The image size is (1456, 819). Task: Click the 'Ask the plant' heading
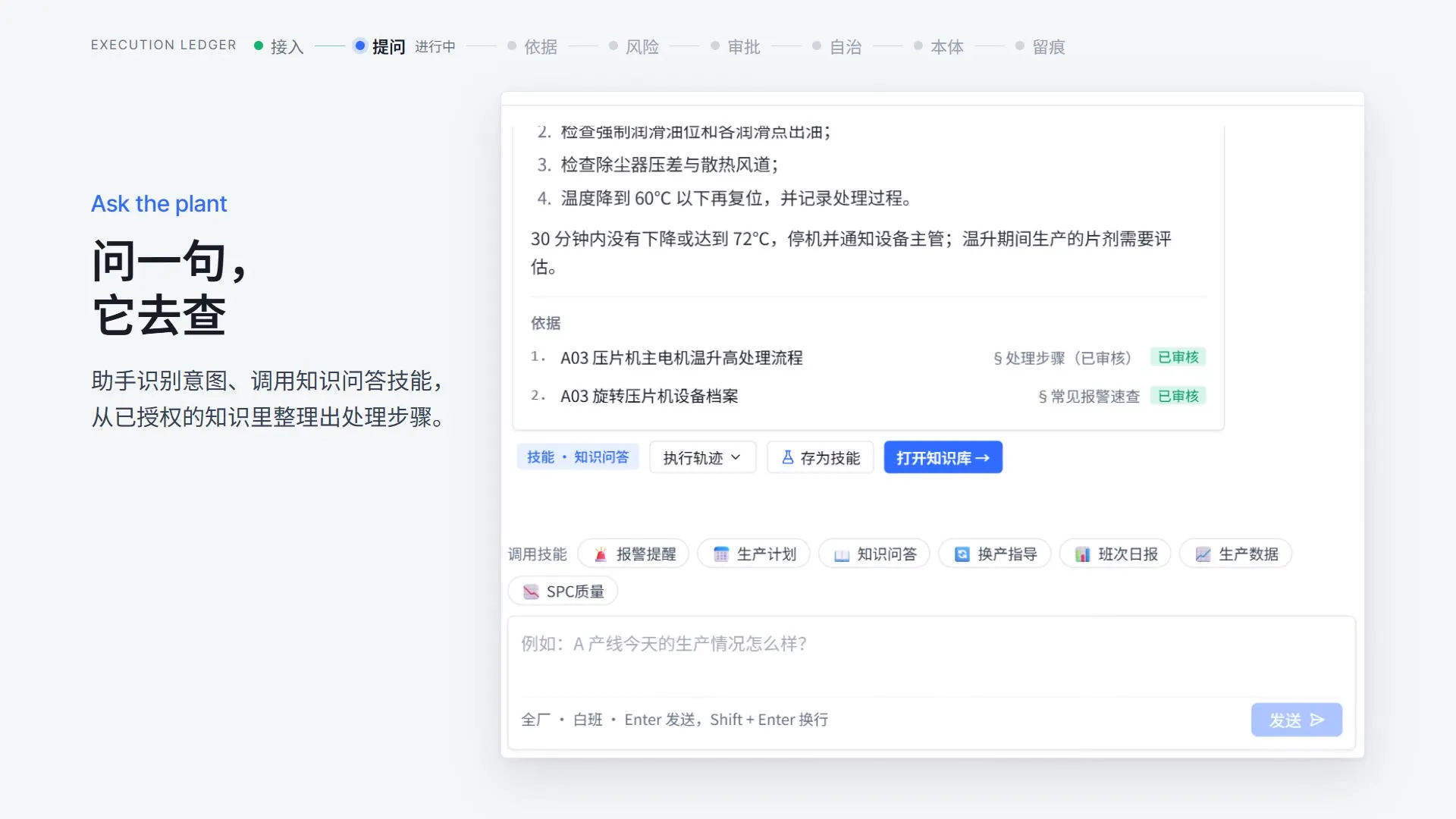pyautogui.click(x=158, y=203)
